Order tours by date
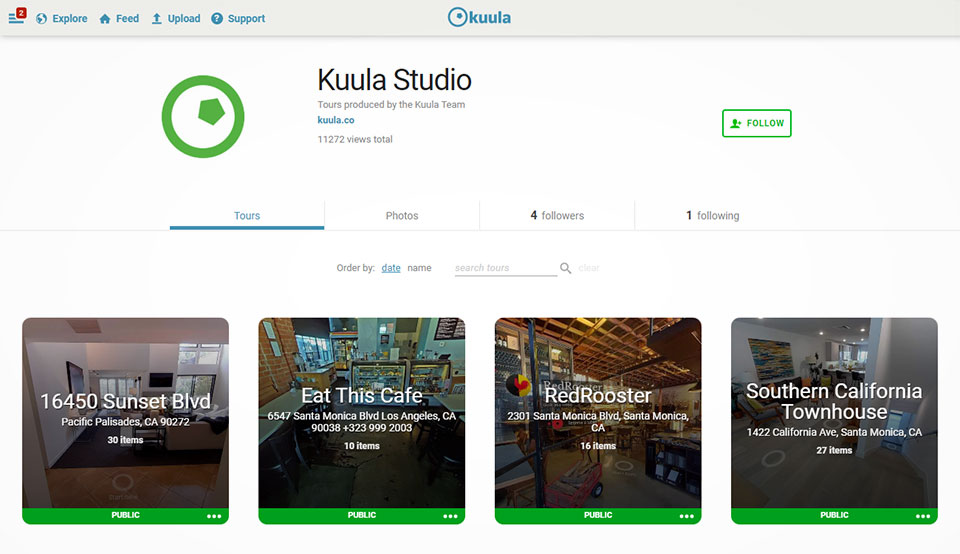 click(x=391, y=268)
